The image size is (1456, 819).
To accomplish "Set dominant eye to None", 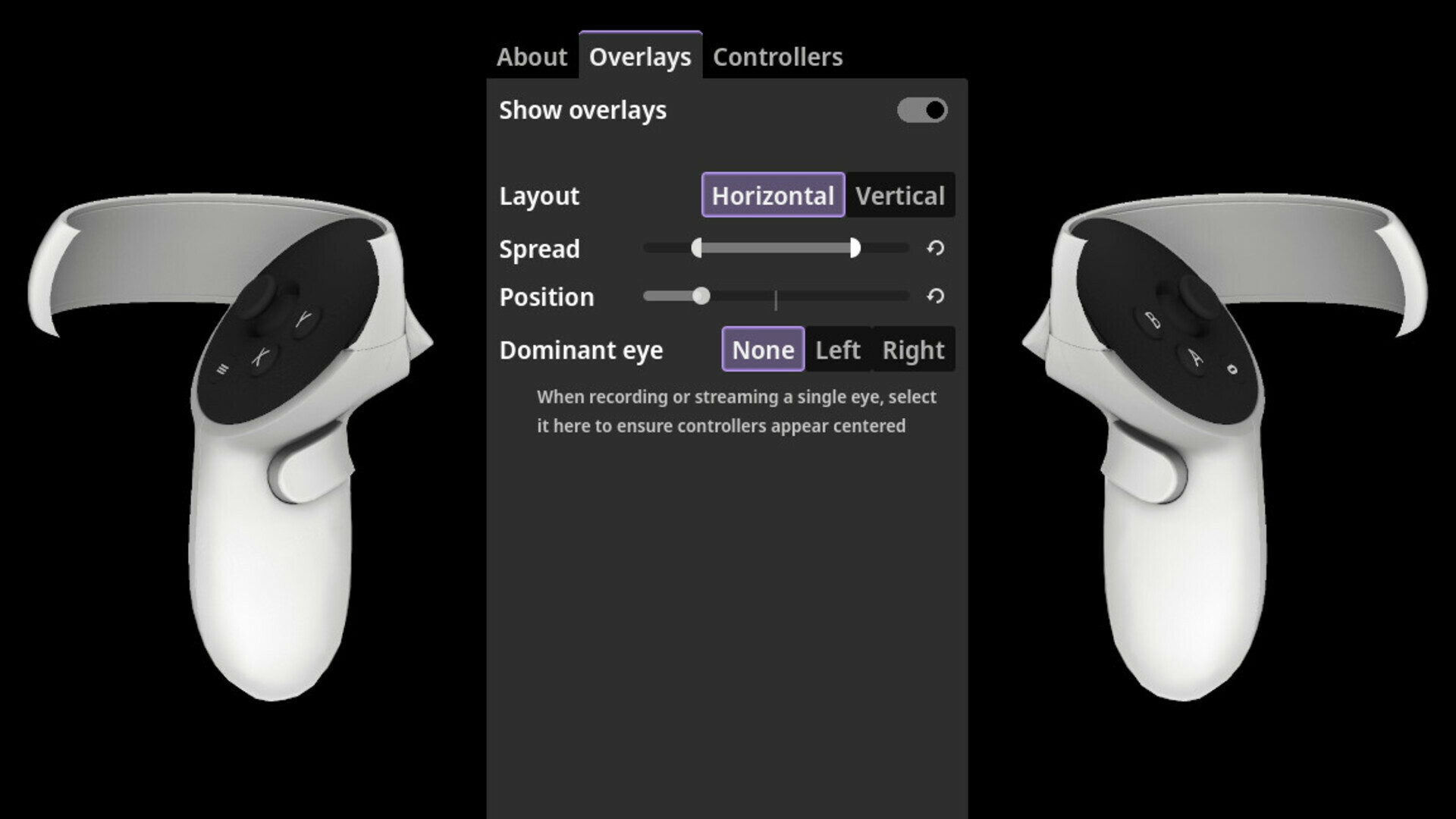I will coord(763,350).
